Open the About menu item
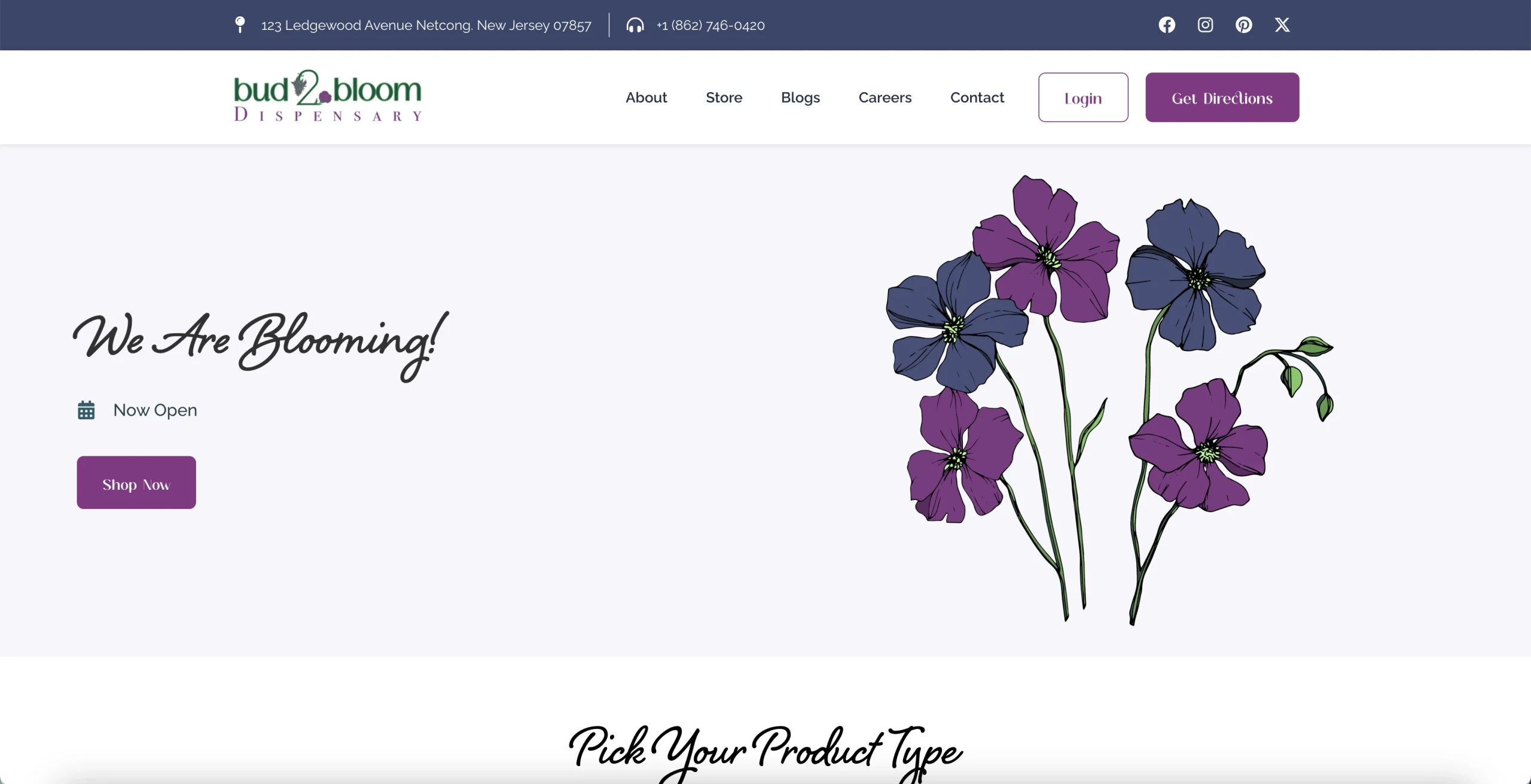The image size is (1531, 784). pos(646,97)
